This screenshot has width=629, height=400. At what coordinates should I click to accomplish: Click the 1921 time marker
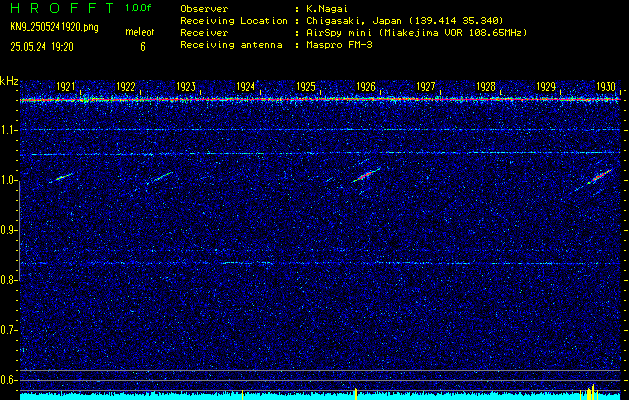tap(65, 87)
